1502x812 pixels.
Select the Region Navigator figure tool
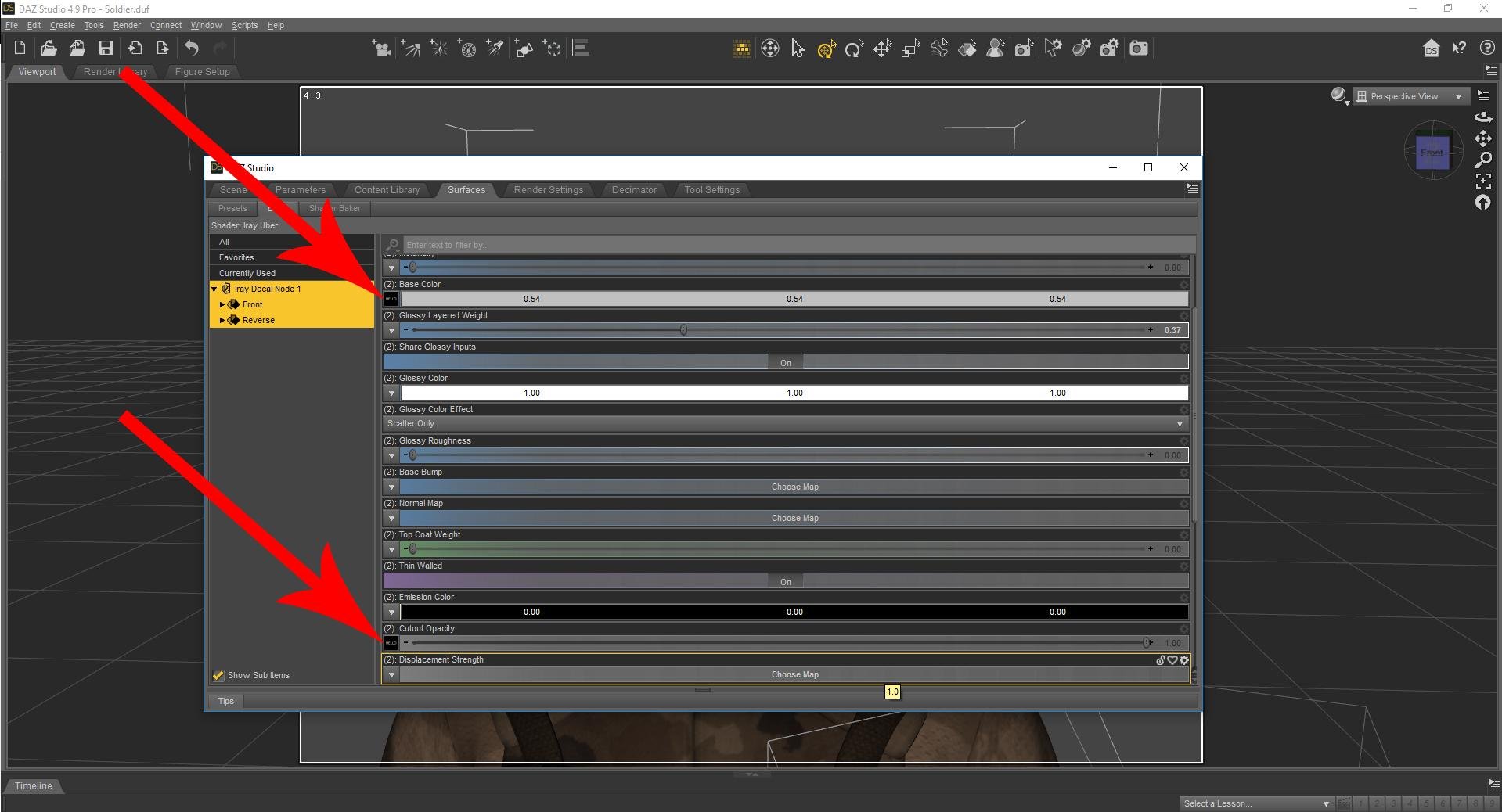996,49
